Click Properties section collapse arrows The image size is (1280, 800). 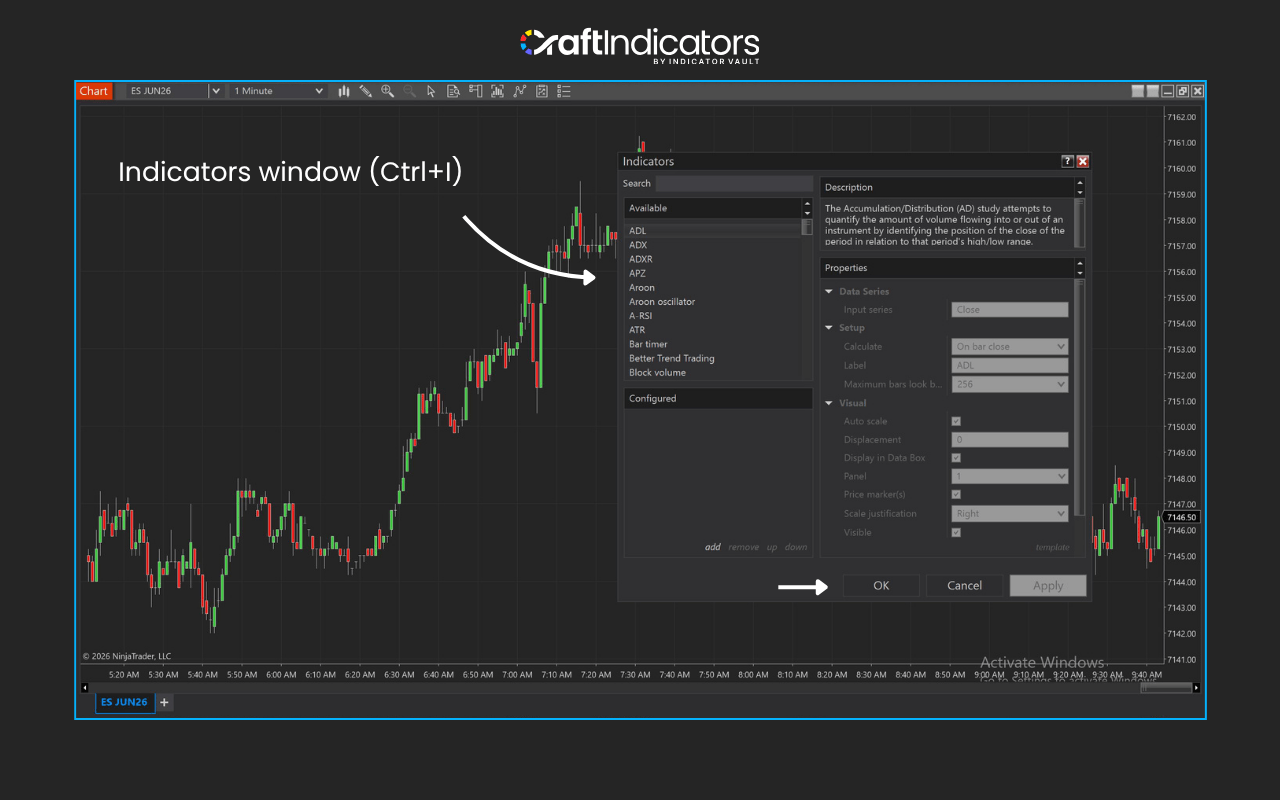tap(1080, 268)
